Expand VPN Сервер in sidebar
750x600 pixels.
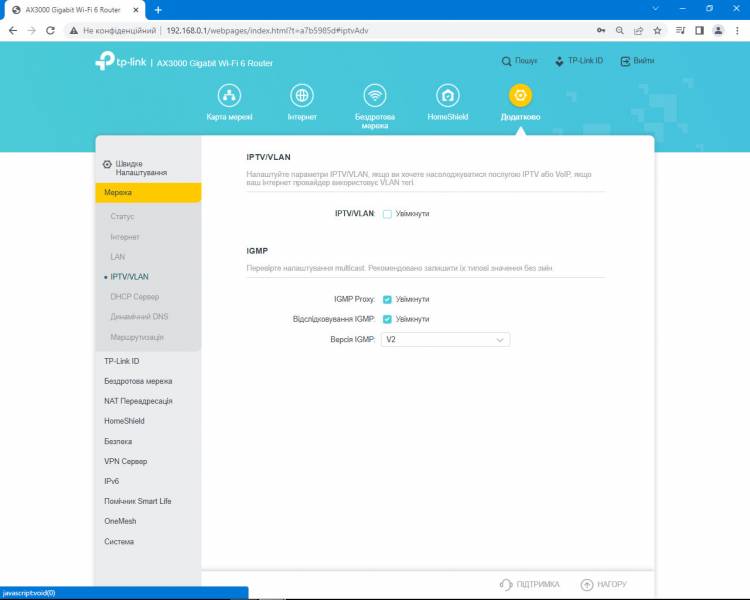(x=126, y=461)
